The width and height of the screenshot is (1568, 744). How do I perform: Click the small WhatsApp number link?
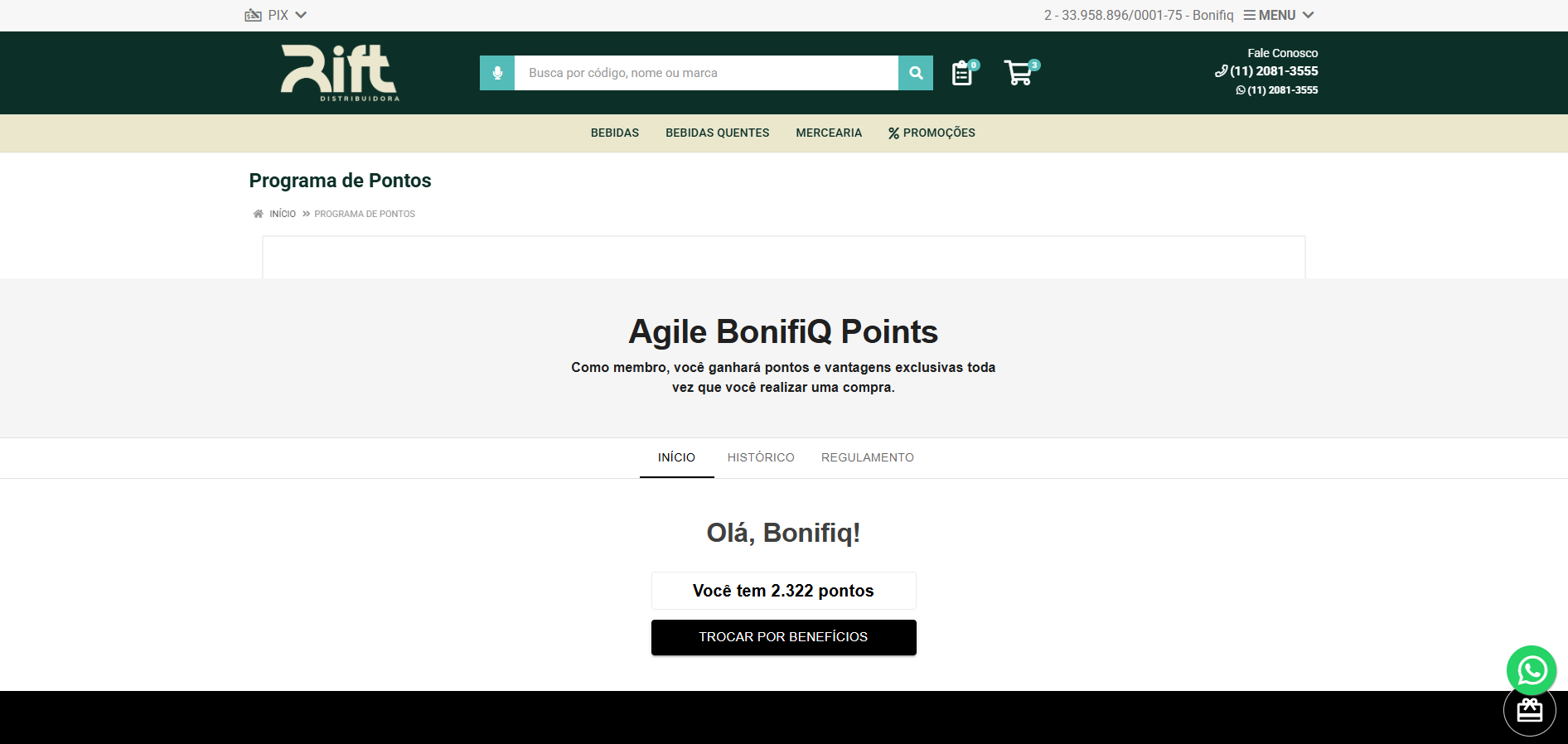[x=1277, y=90]
